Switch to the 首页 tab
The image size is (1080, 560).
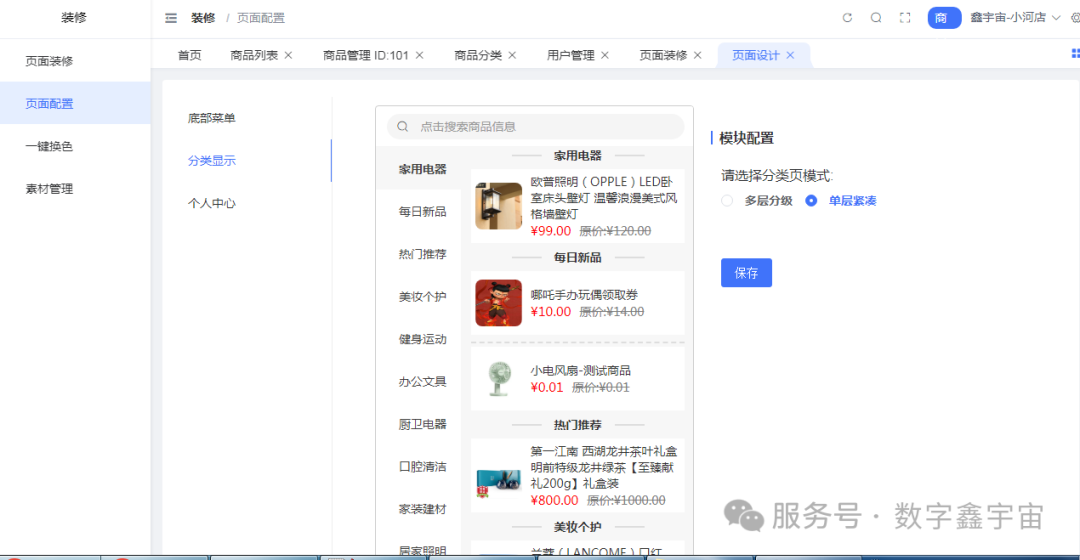(189, 55)
